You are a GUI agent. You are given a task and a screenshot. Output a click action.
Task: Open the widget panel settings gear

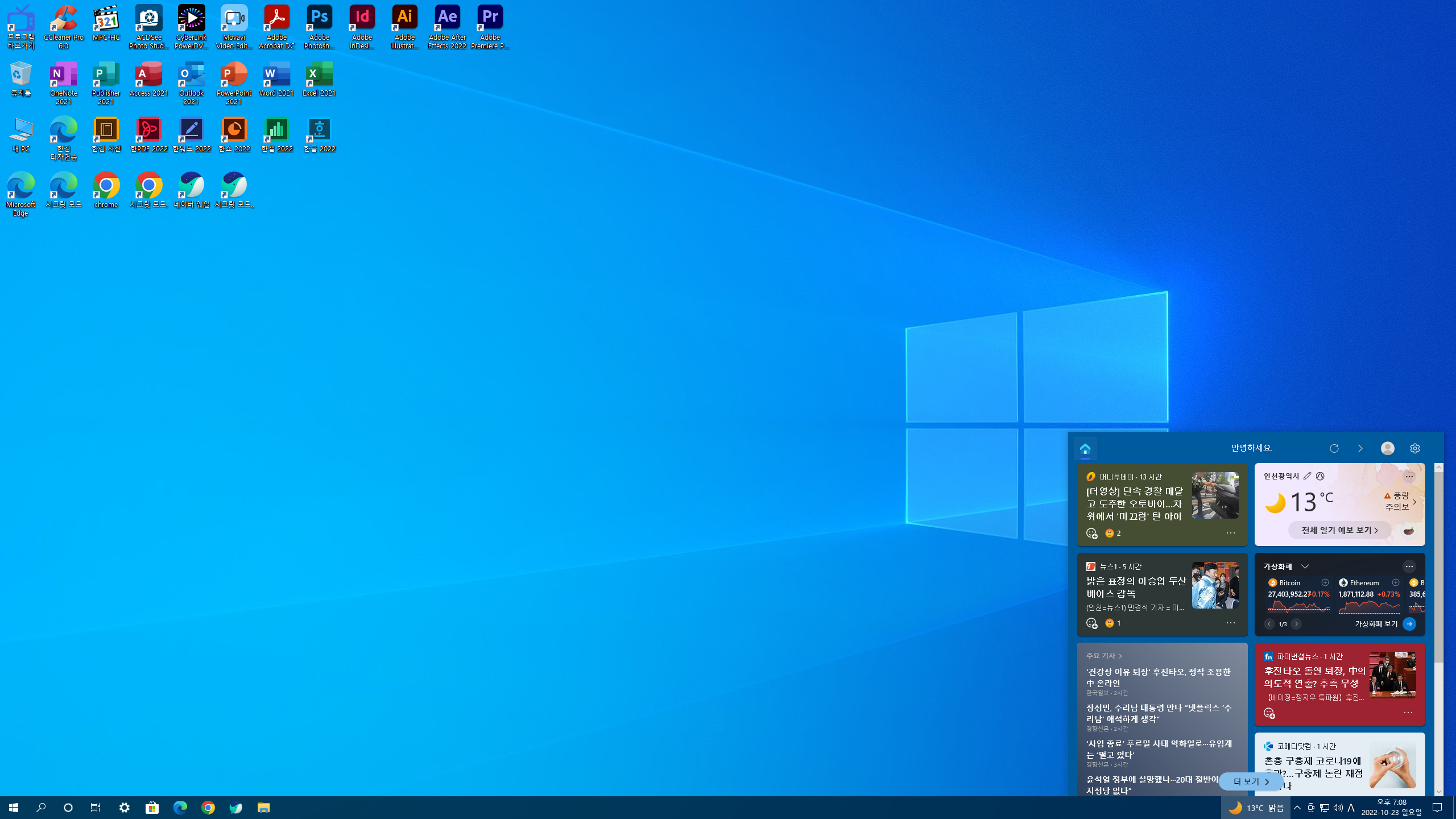point(1414,449)
